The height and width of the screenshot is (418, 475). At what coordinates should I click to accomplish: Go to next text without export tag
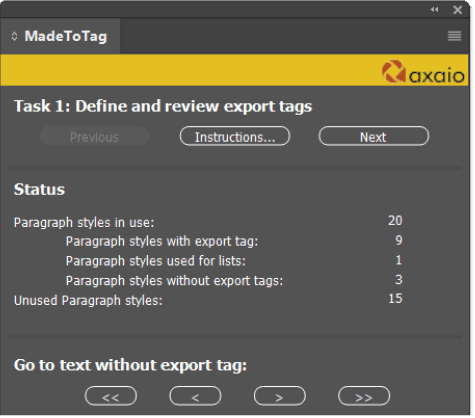point(279,397)
